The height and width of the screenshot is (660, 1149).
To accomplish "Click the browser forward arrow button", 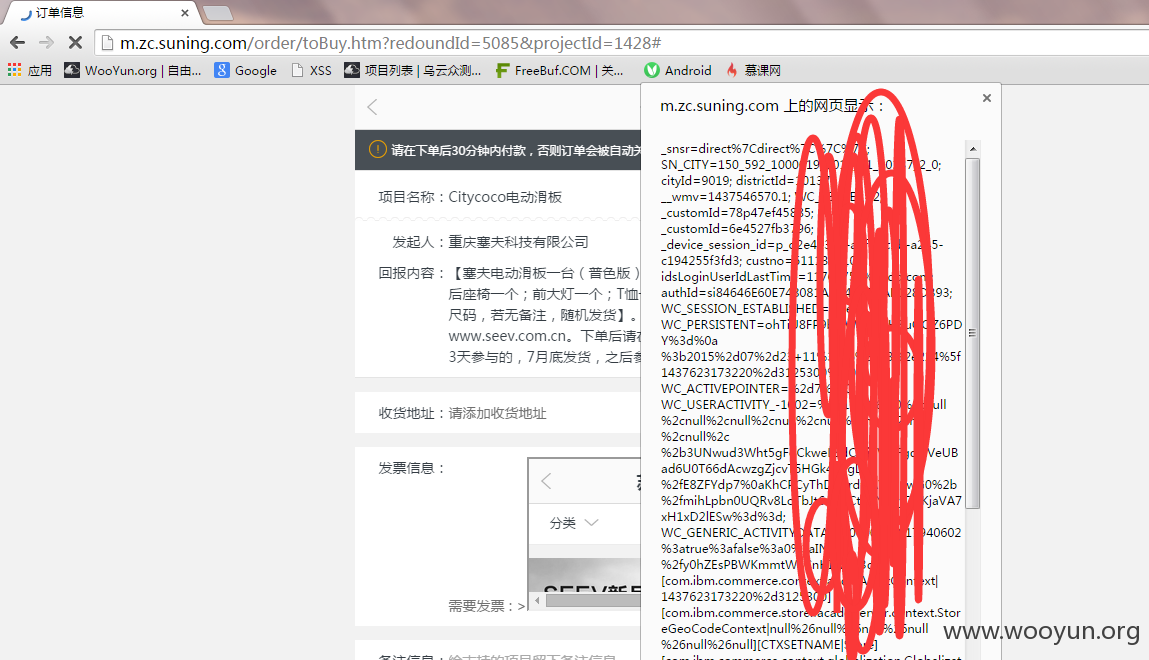I will point(46,42).
